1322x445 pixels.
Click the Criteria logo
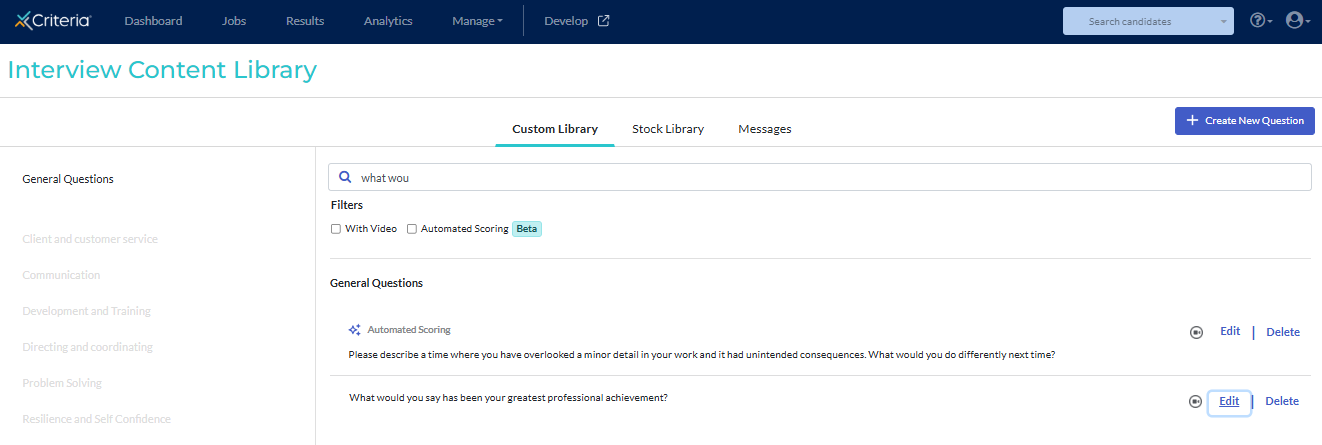pos(52,21)
